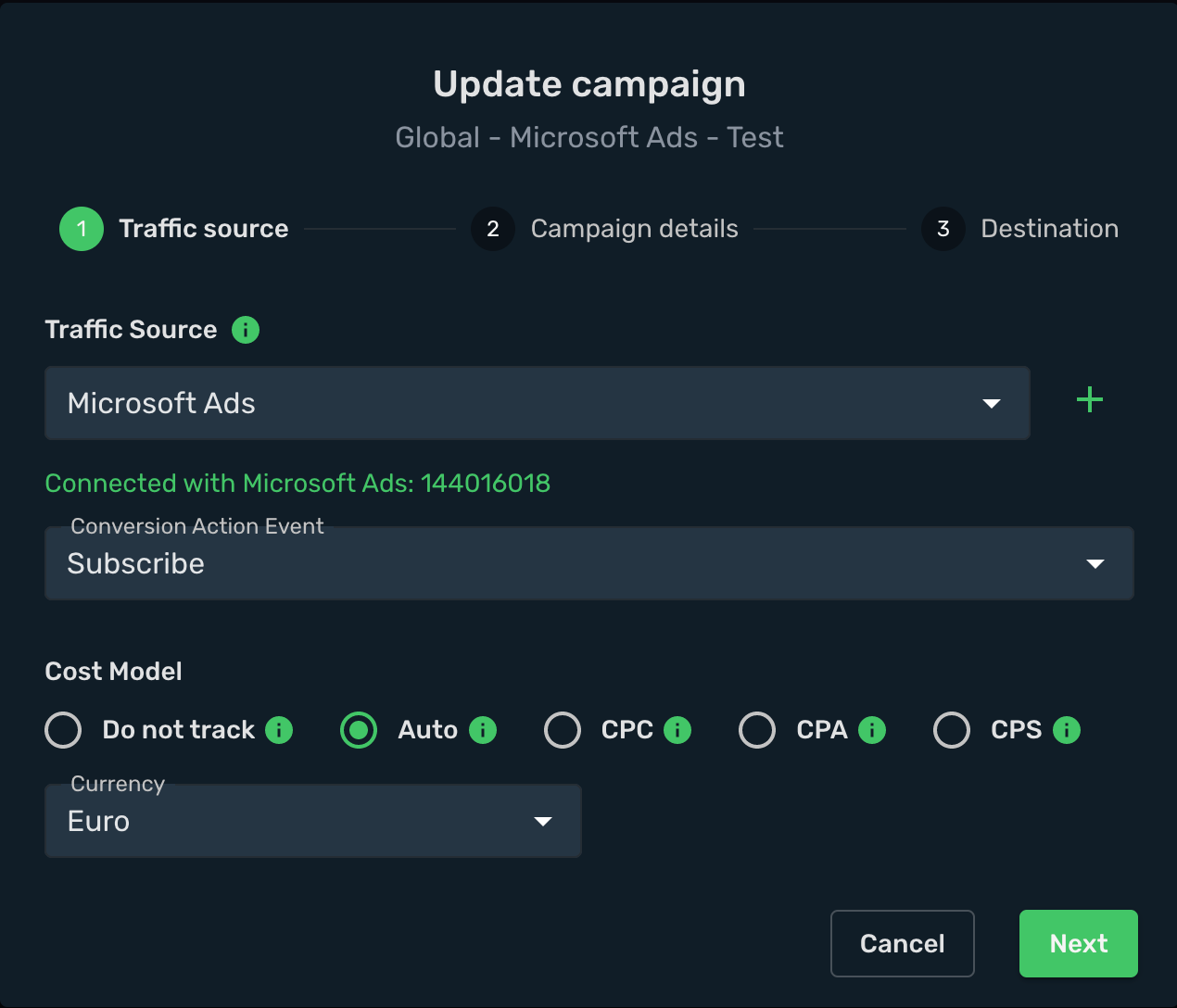Open the Currency dropdown showing Euro
The width and height of the screenshot is (1177, 1008).
pos(313,821)
